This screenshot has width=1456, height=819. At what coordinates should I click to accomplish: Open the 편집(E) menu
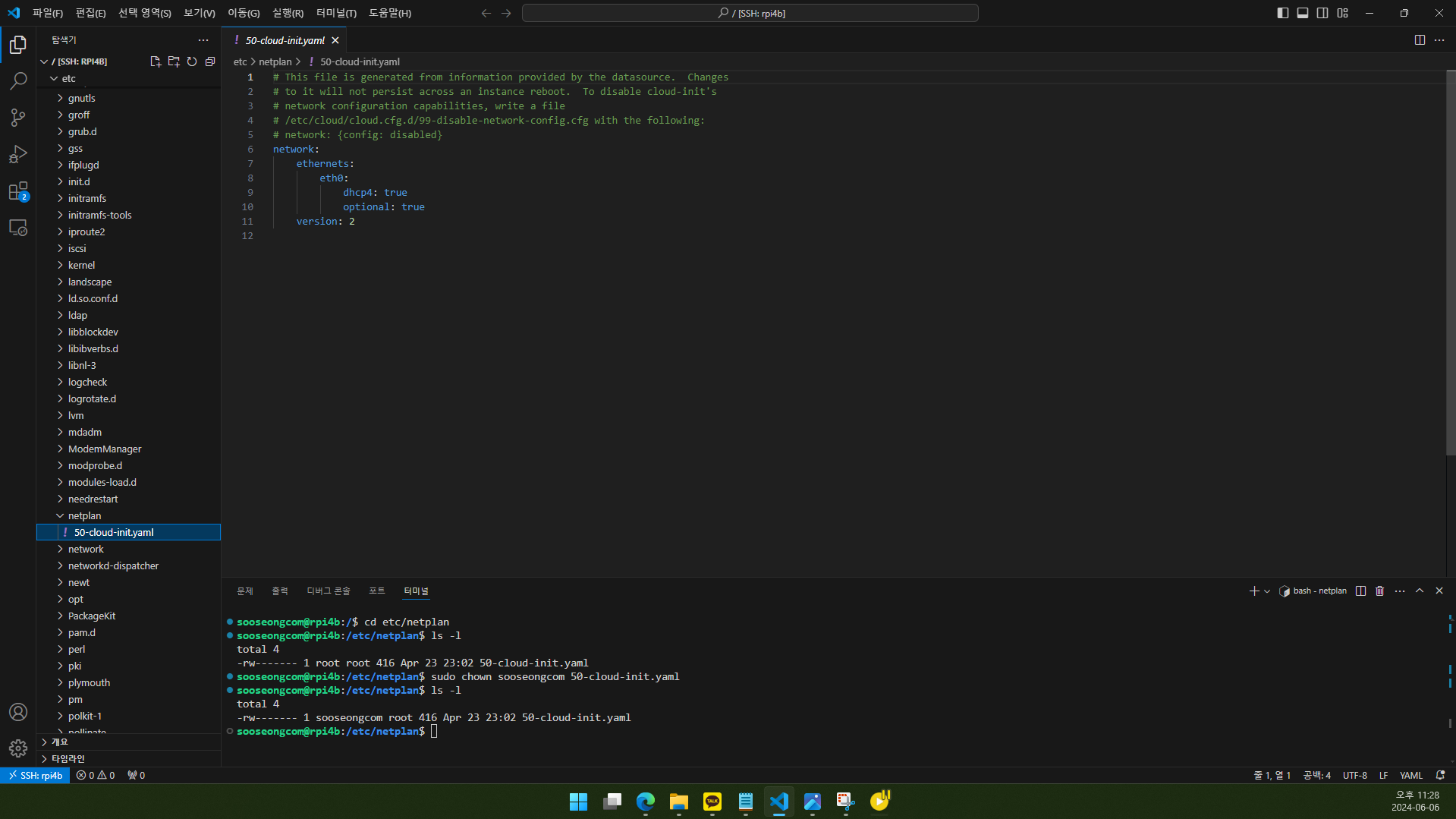90,13
